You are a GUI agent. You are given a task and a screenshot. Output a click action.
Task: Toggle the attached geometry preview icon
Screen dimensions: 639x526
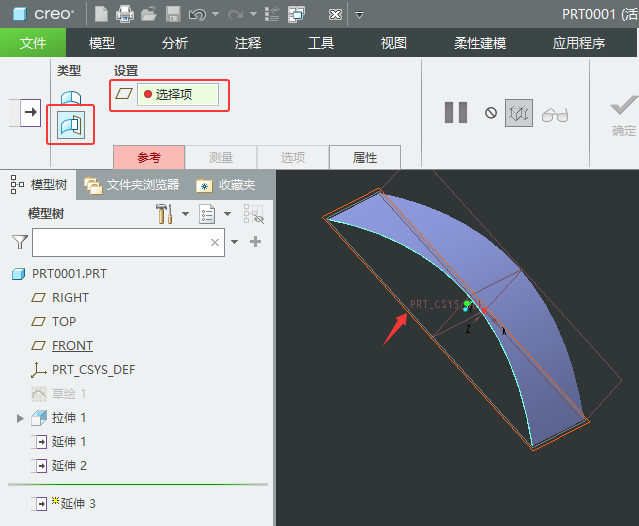tap(519, 113)
